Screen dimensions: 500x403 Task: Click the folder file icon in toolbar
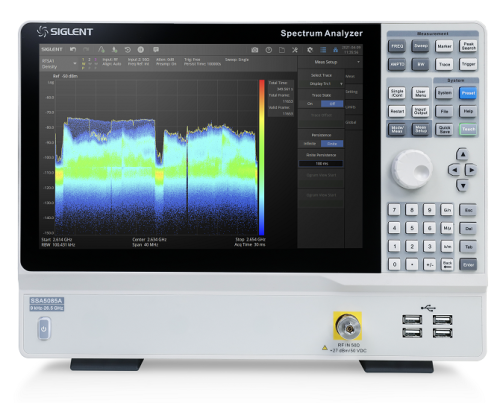(x=282, y=50)
